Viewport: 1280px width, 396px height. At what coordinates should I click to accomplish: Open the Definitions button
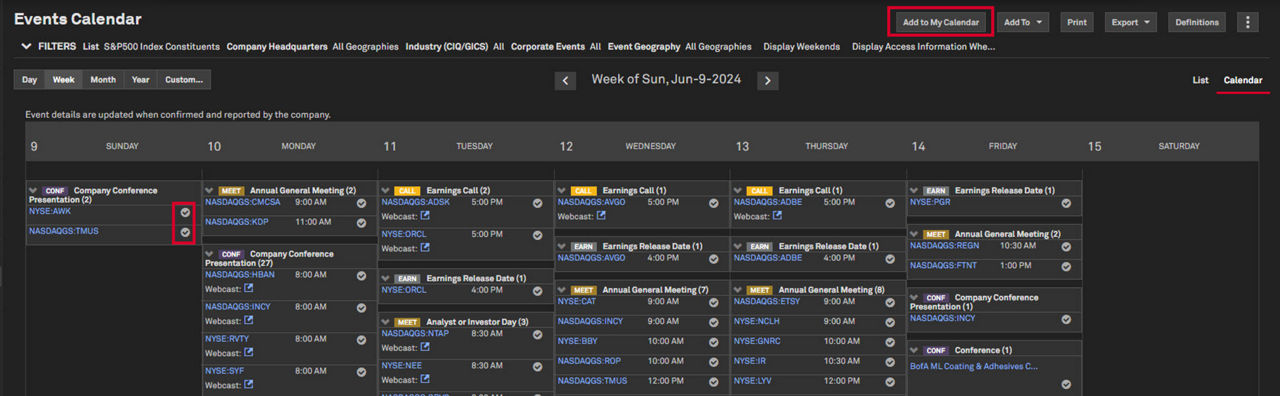tap(1197, 22)
